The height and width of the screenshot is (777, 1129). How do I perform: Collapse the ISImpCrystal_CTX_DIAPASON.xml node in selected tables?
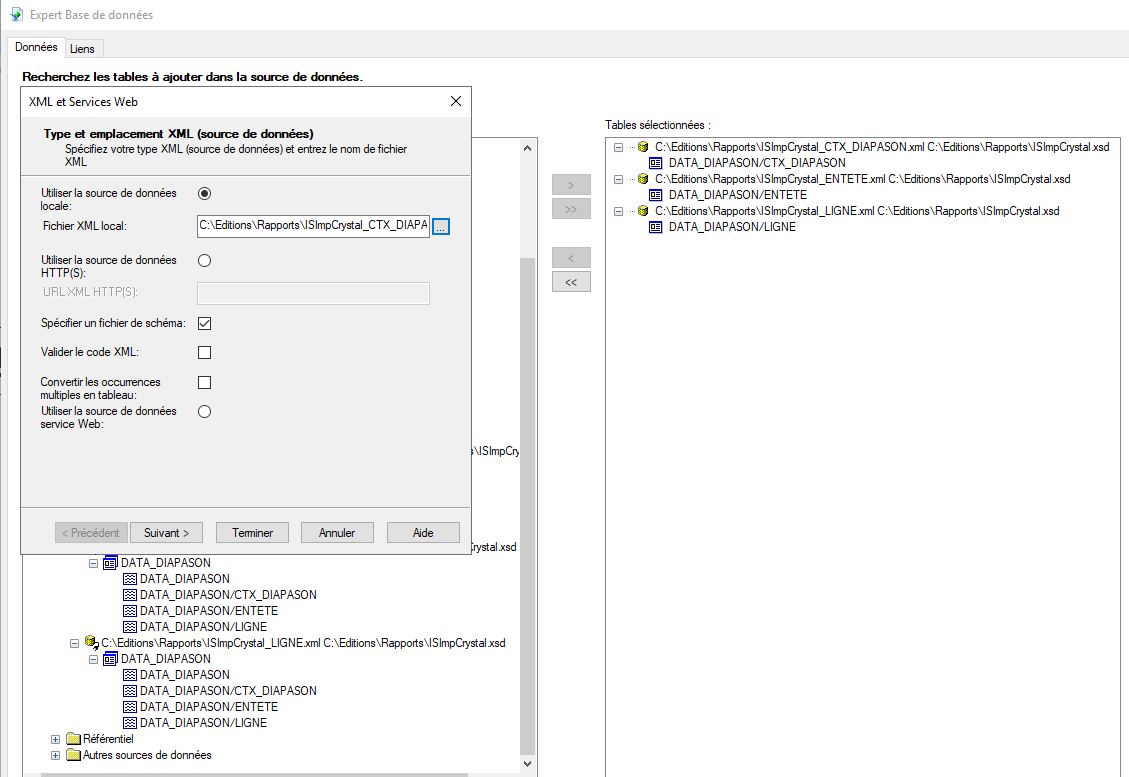coord(618,147)
